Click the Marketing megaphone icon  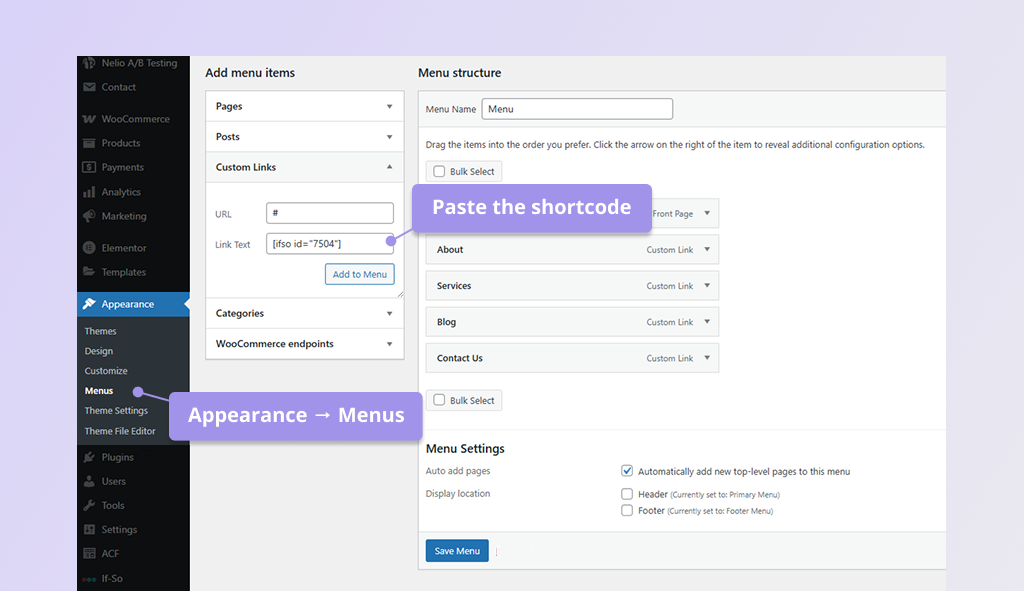click(88, 216)
